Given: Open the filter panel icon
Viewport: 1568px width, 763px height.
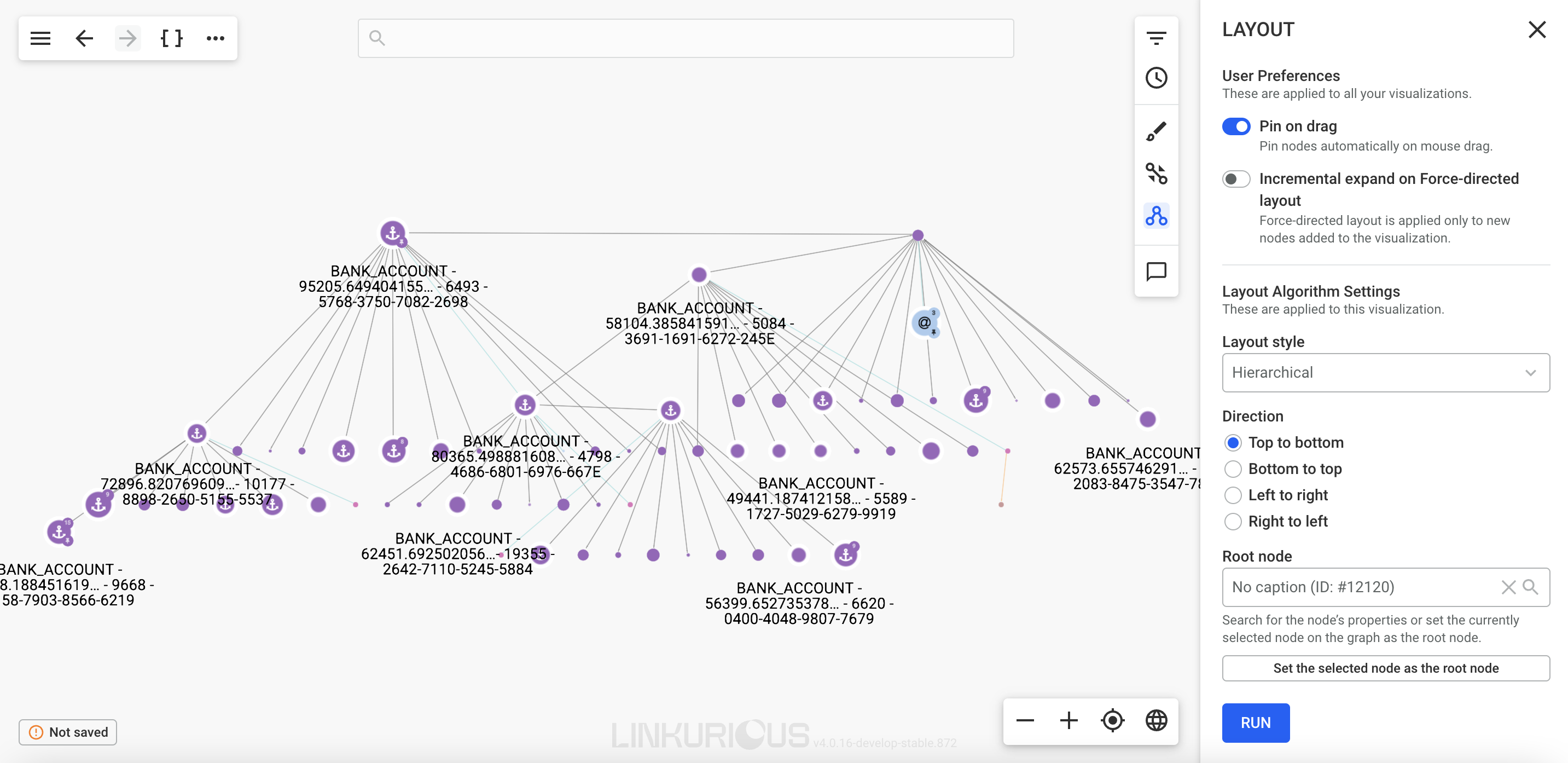Looking at the screenshot, I should point(1155,38).
